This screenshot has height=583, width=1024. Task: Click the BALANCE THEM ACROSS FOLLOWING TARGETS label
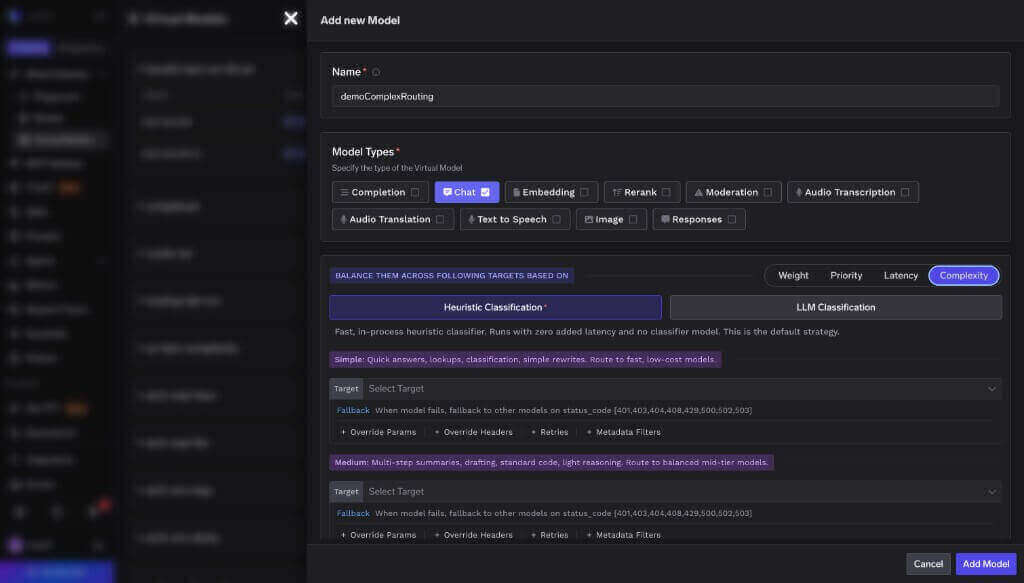[x=451, y=276]
